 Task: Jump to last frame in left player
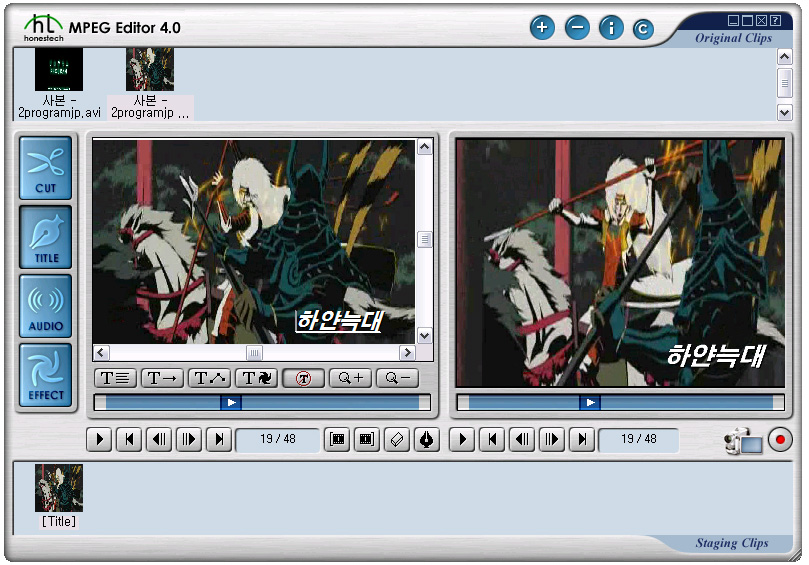pyautogui.click(x=219, y=440)
